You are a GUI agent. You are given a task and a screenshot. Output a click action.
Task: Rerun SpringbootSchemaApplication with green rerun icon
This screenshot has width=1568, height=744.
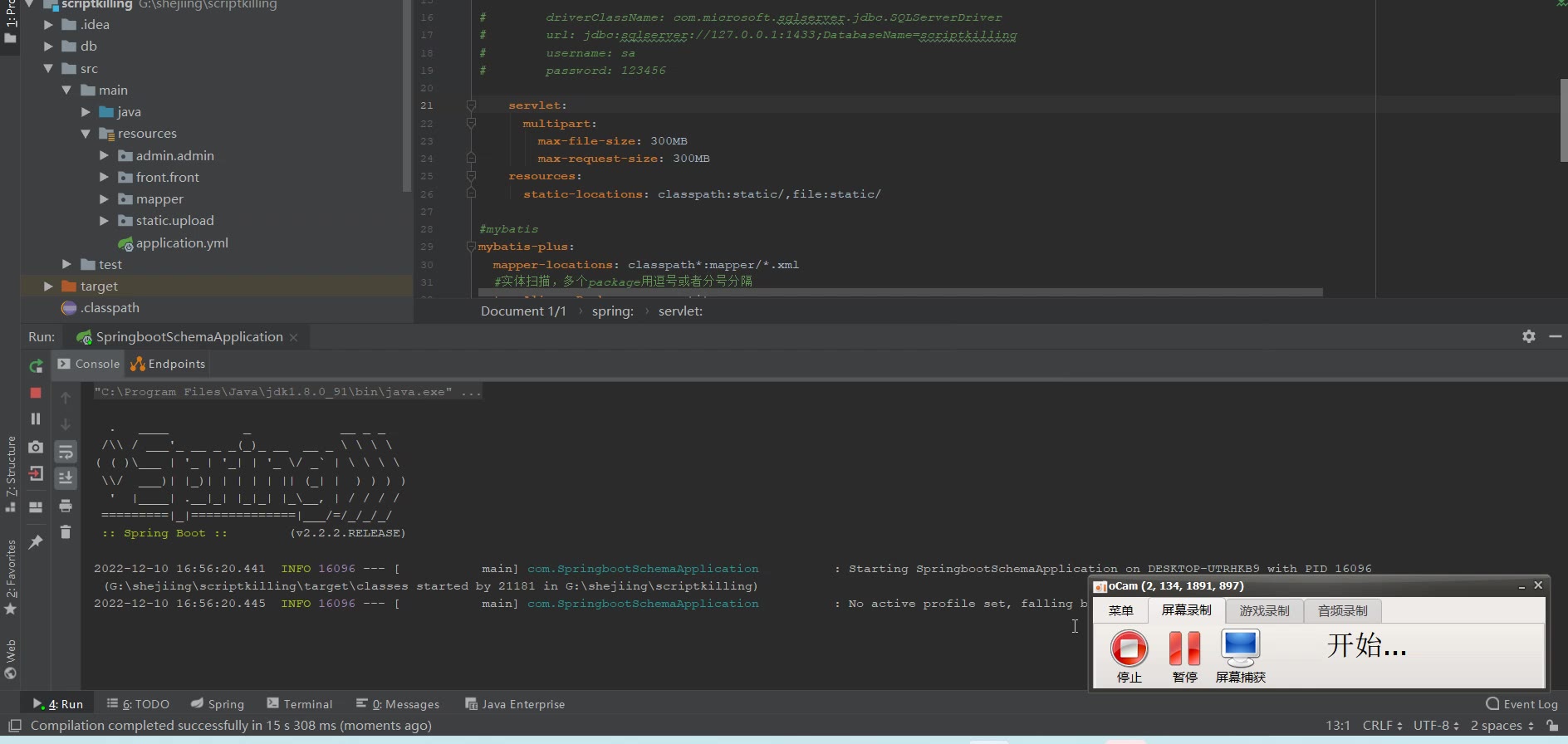click(x=36, y=366)
